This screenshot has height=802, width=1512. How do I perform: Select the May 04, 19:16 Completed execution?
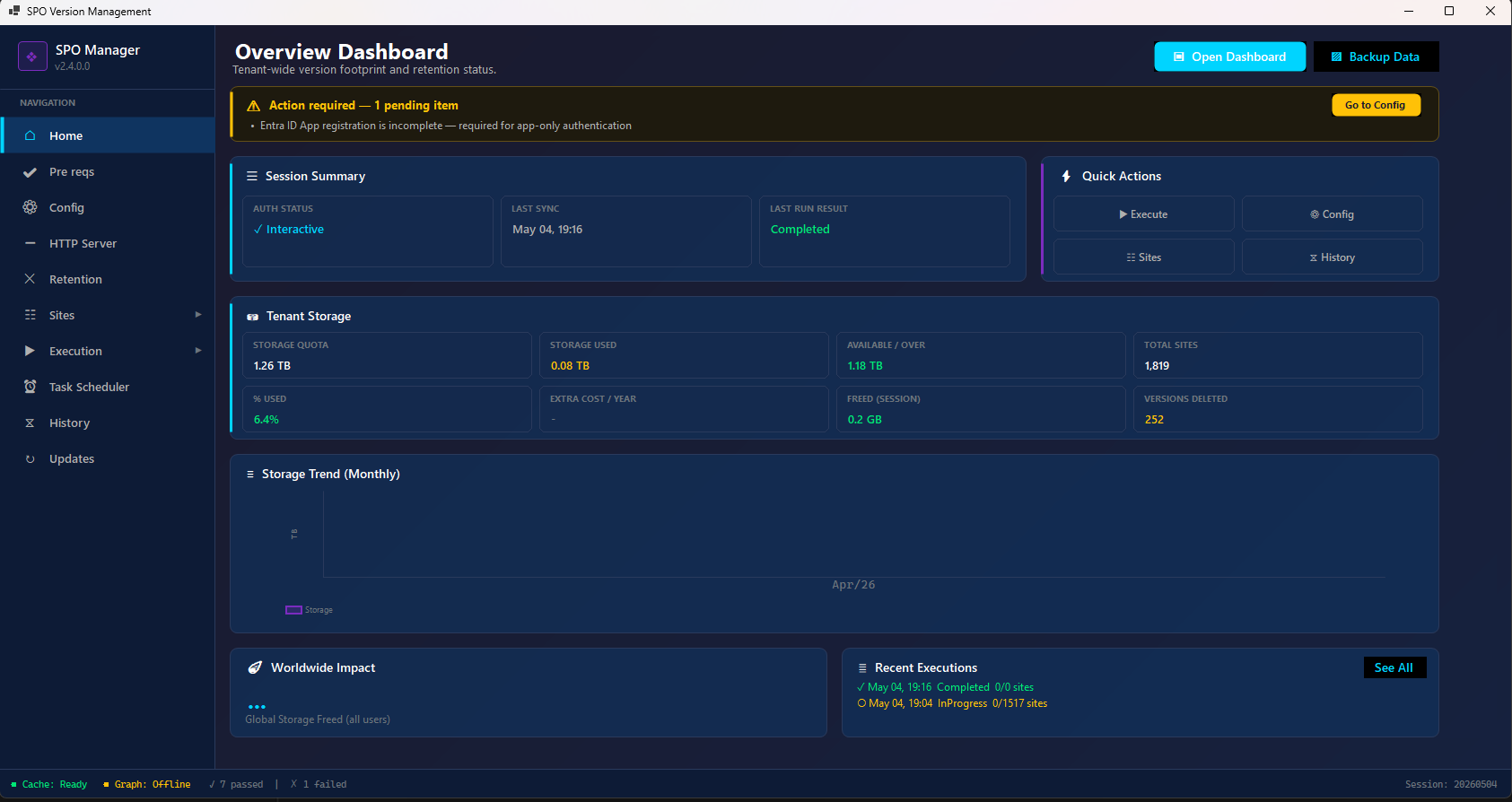pyautogui.click(x=946, y=687)
